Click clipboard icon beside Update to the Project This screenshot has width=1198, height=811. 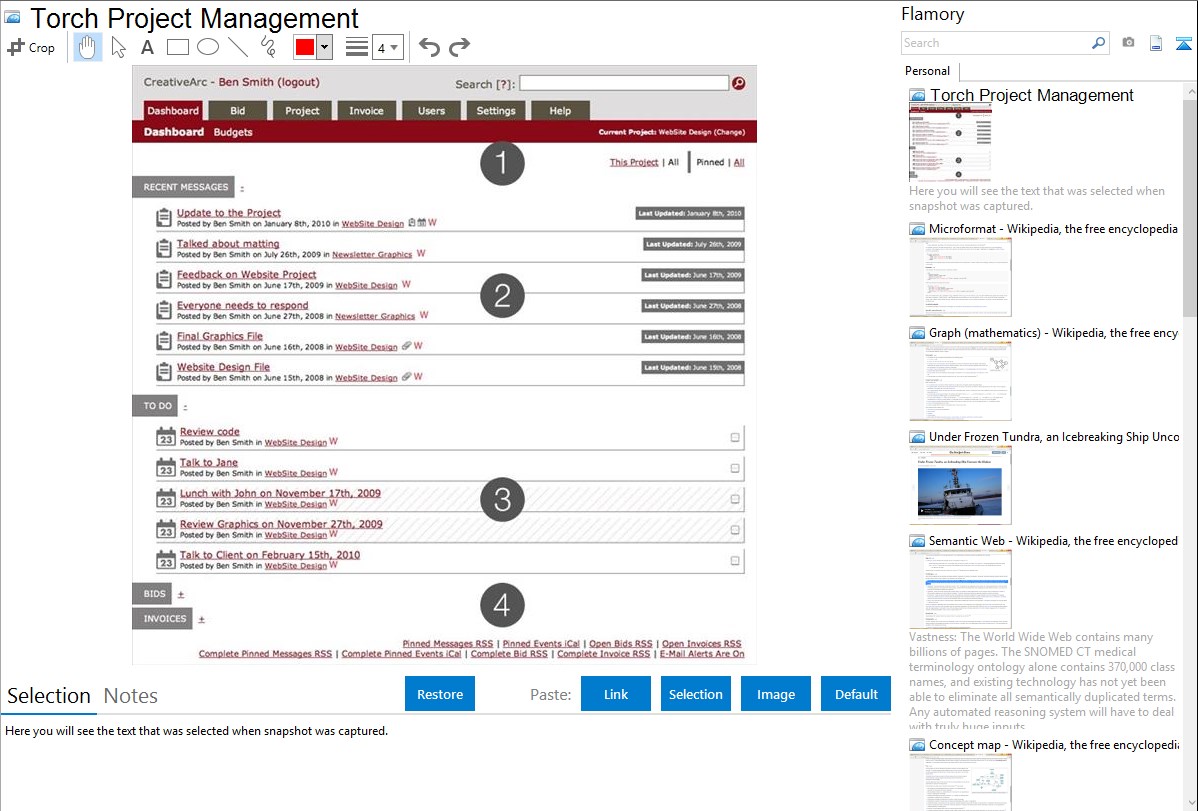tap(164, 218)
